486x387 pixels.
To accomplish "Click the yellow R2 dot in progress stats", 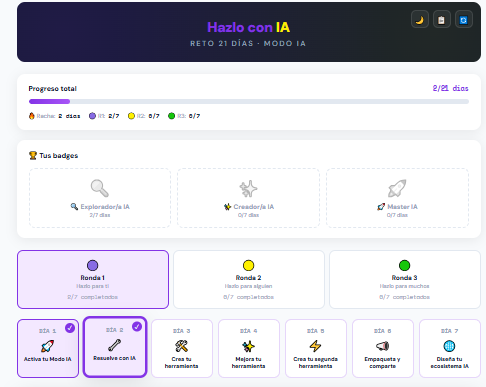I will pyautogui.click(x=131, y=116).
